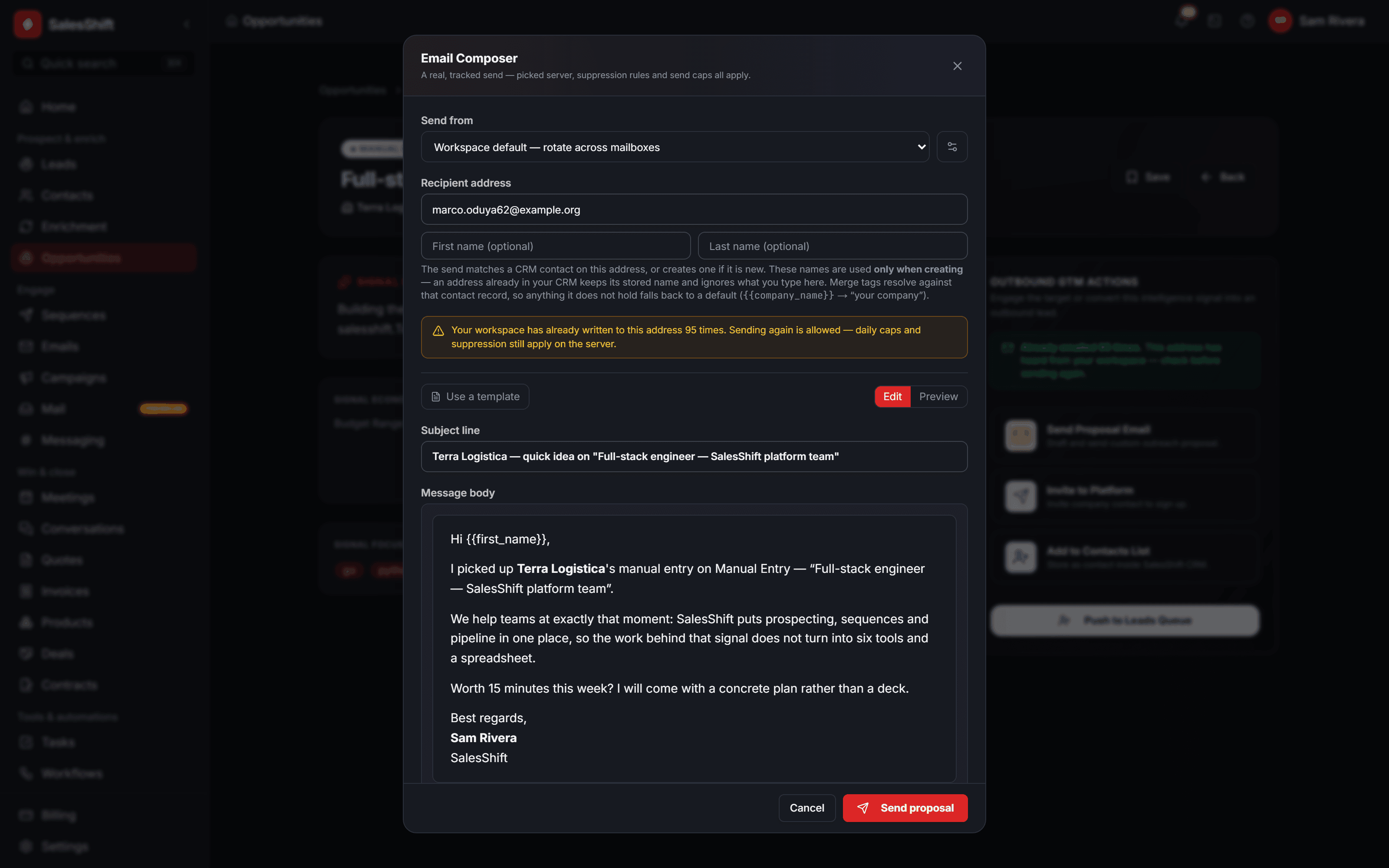The height and width of the screenshot is (868, 1389).
Task: Open Settings in the background sidebar
Action: pyautogui.click(x=103, y=846)
